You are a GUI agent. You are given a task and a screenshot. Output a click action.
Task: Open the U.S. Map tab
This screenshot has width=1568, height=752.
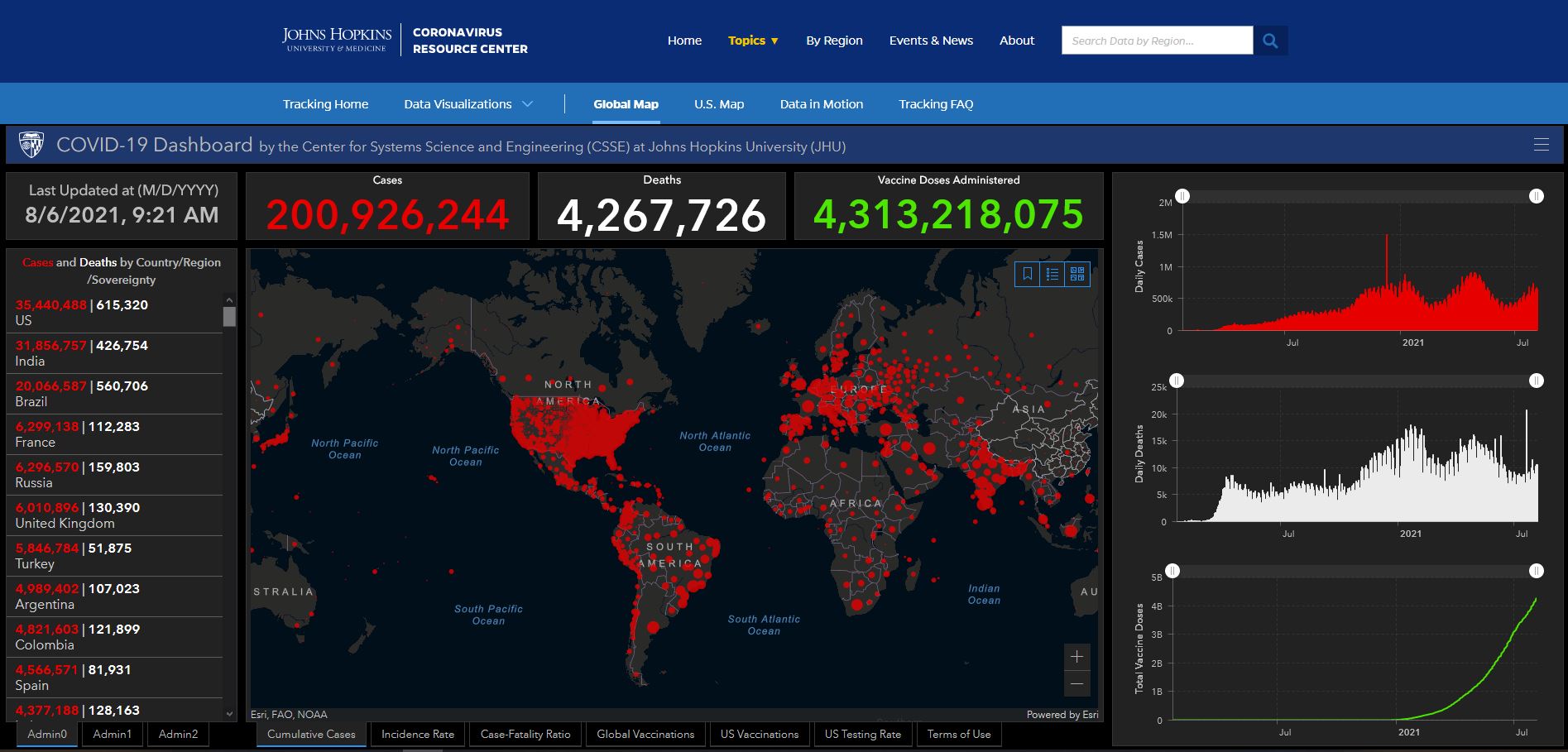pos(719,104)
